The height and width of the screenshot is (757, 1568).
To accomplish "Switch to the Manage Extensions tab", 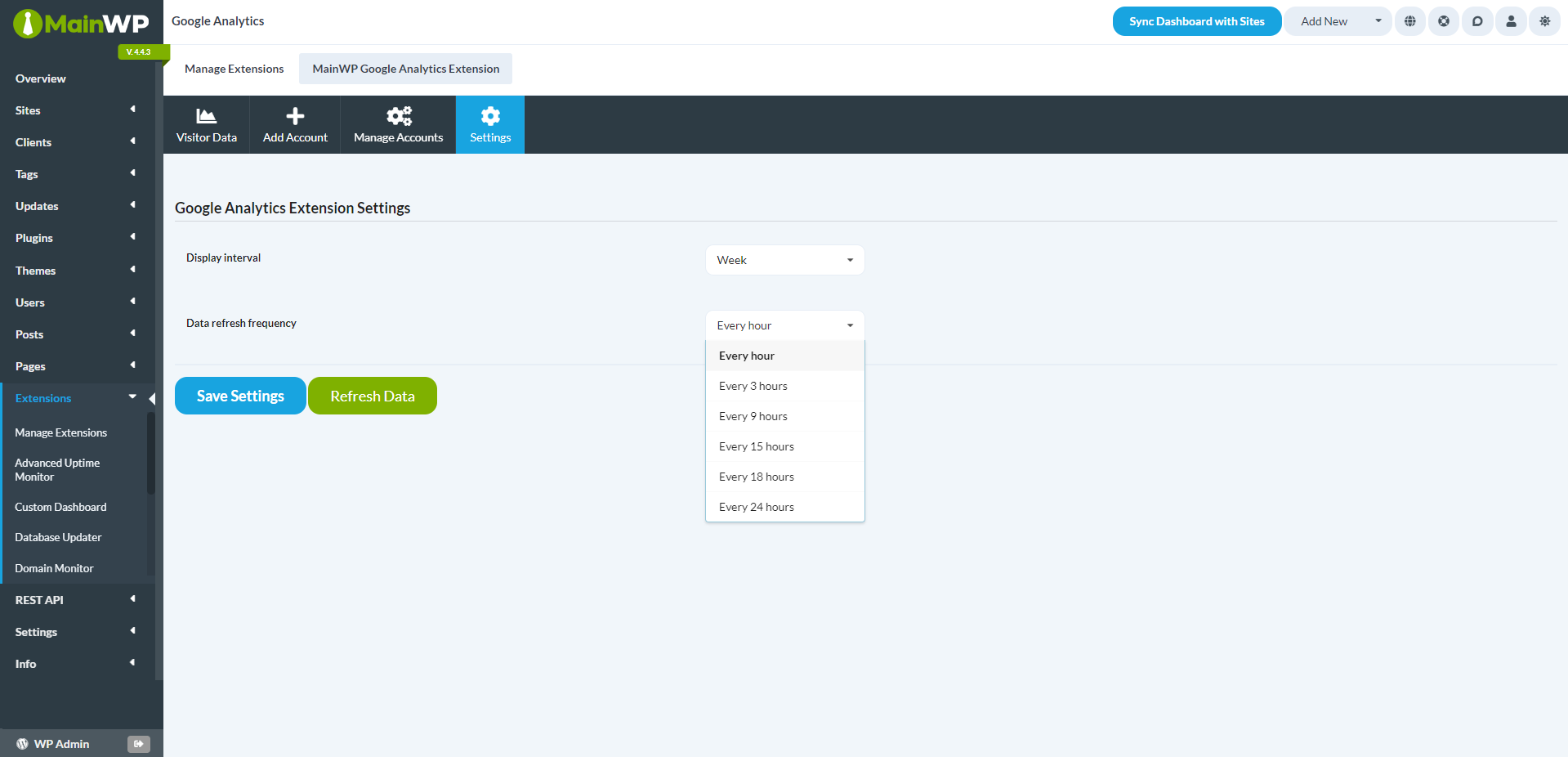I will click(234, 69).
